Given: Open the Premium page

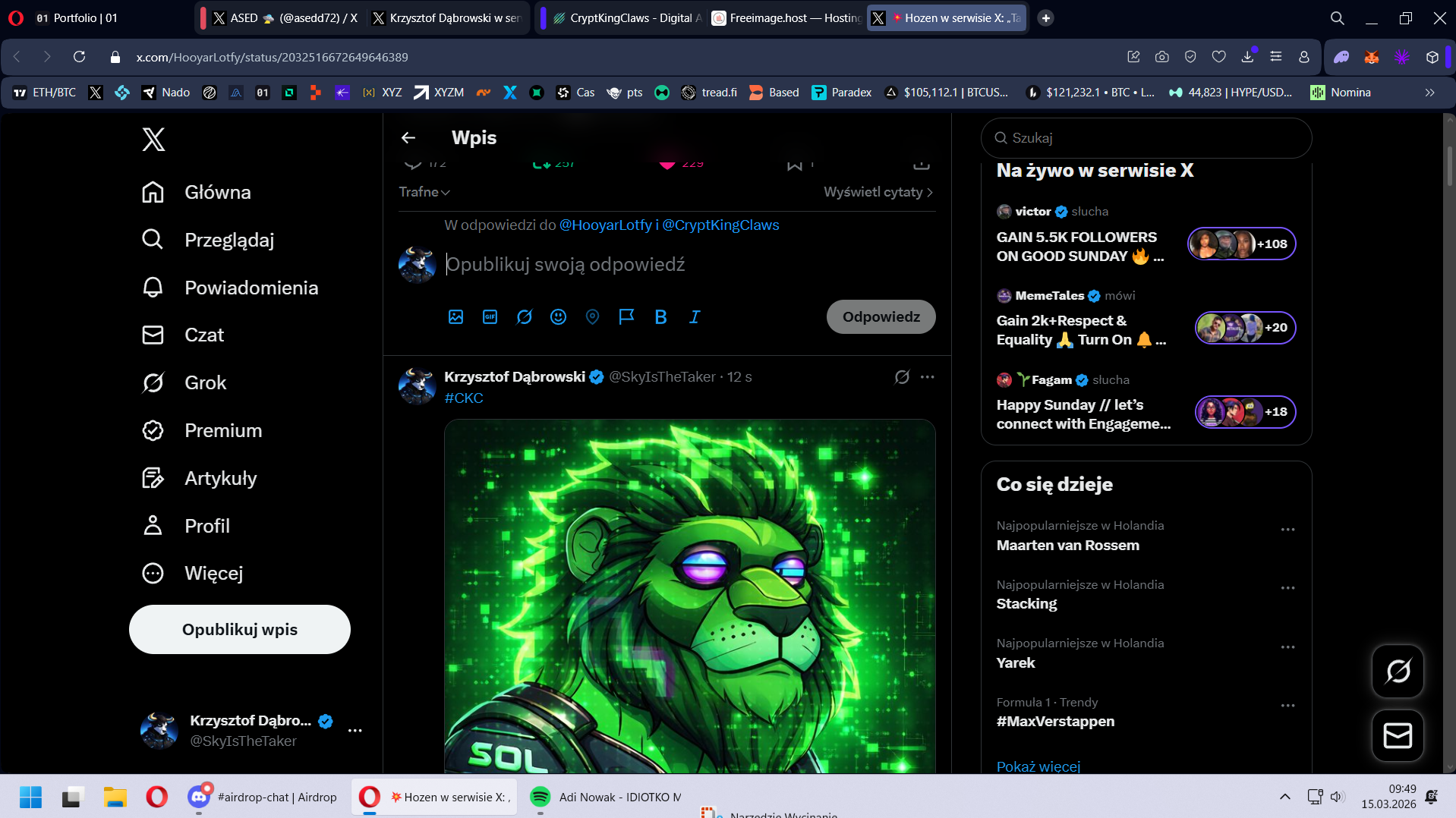Looking at the screenshot, I should coord(201,430).
